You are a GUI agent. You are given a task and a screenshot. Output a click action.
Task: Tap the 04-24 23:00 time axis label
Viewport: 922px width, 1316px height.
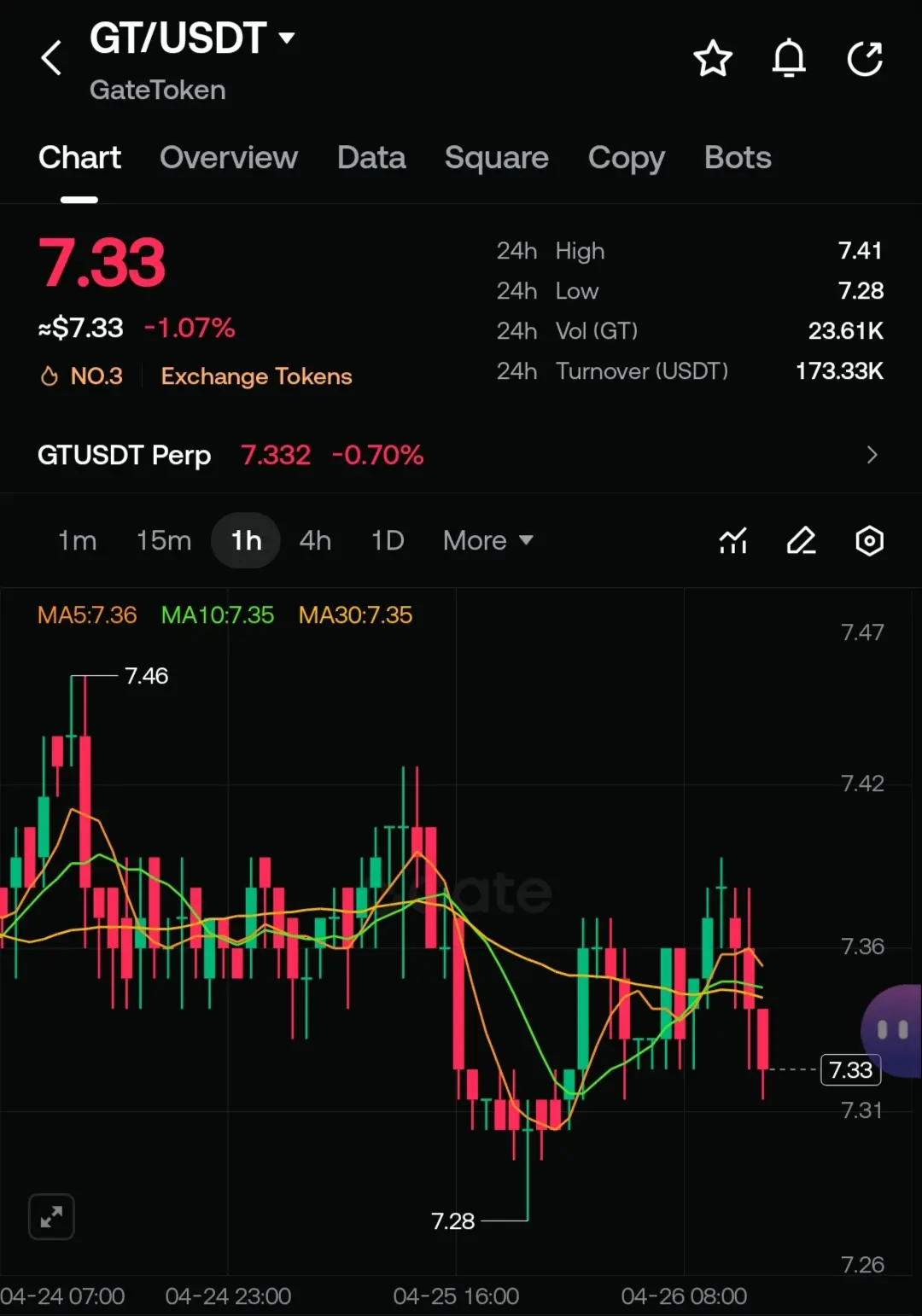click(228, 1296)
